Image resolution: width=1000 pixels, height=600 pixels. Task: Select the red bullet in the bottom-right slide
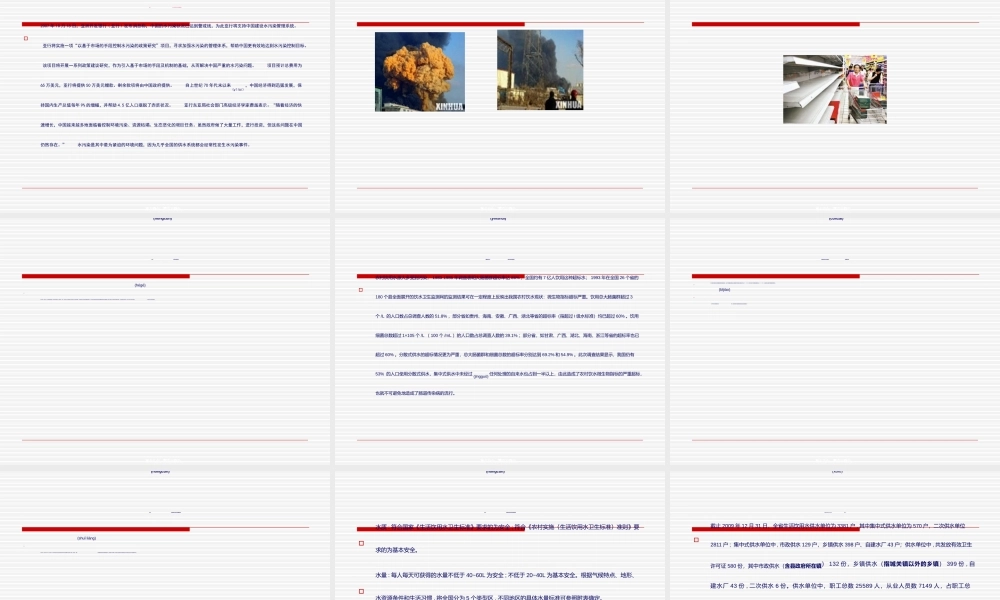tap(695, 543)
